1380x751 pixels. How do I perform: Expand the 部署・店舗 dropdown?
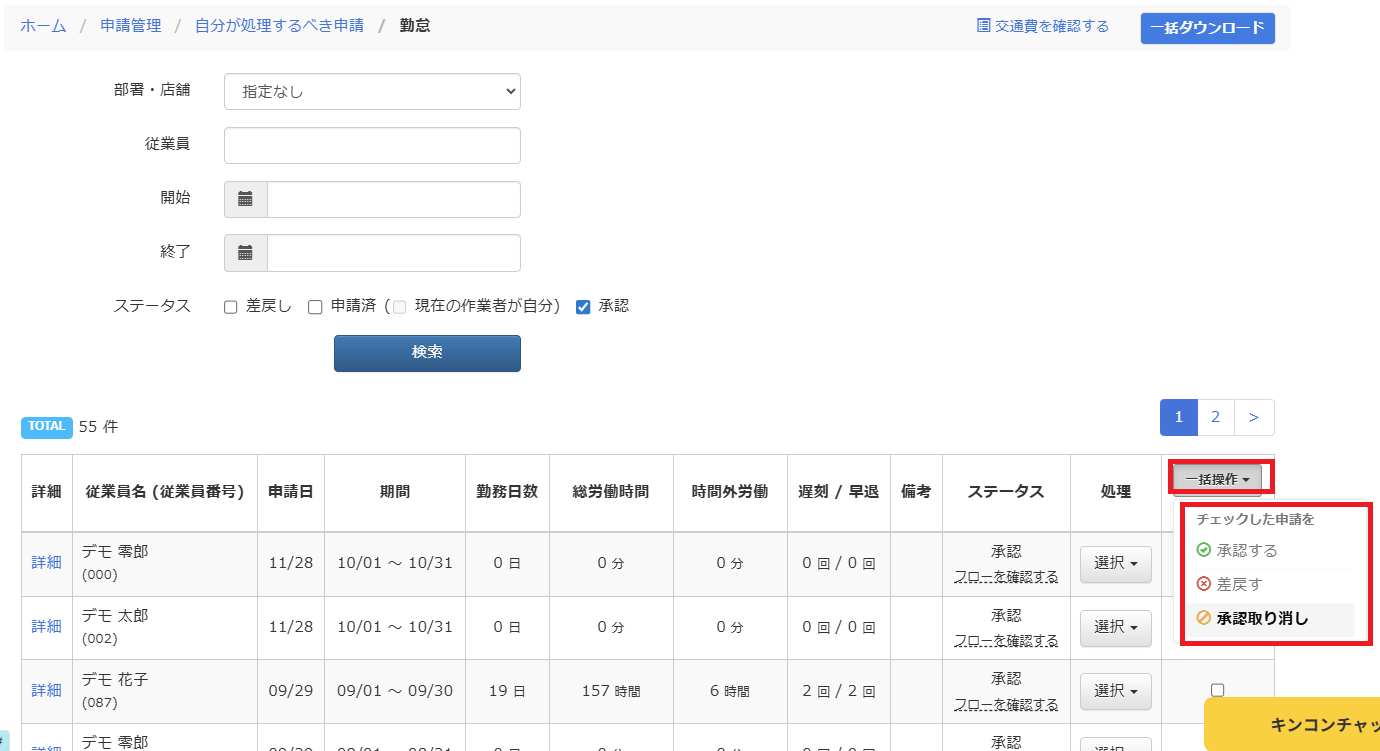(x=372, y=91)
